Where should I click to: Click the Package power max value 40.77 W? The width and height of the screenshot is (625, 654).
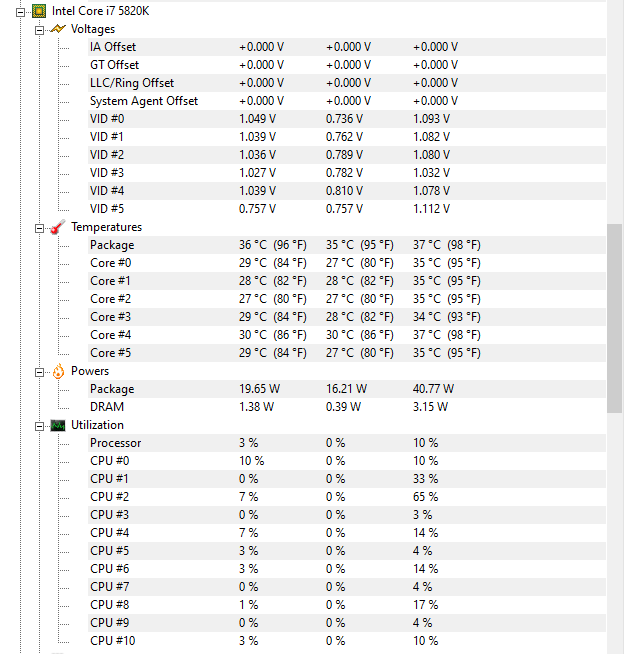[x=433, y=389]
